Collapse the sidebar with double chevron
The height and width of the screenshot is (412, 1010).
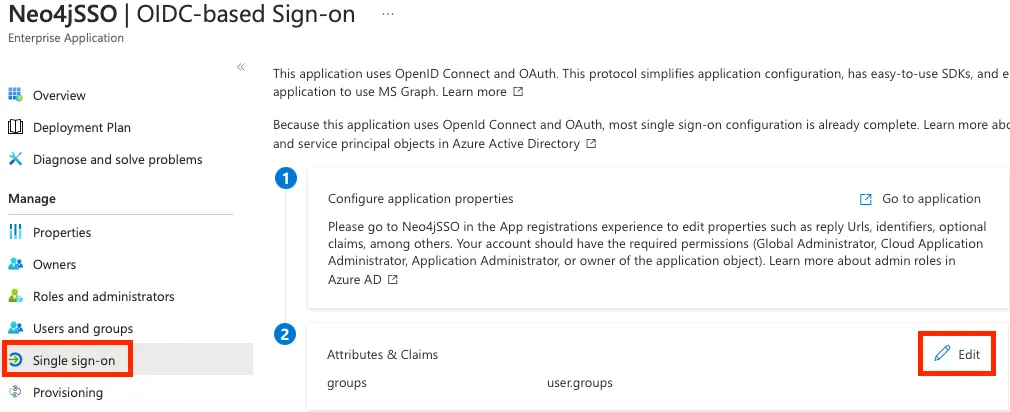(241, 67)
